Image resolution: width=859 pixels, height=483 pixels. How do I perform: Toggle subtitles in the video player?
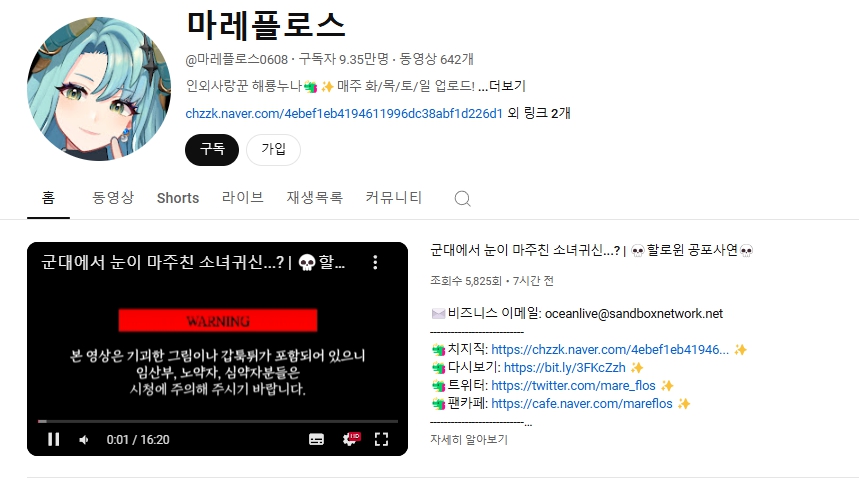(x=316, y=439)
